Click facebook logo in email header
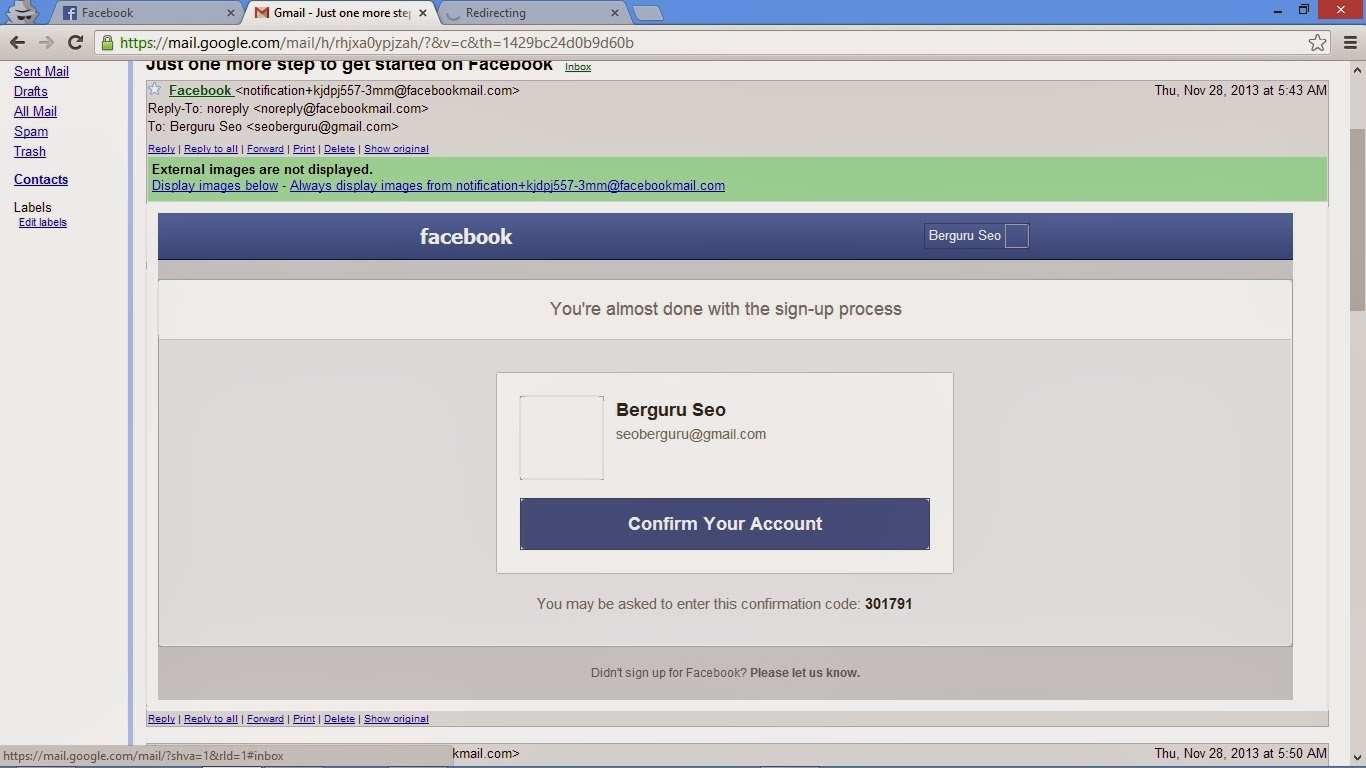This screenshot has height=768, width=1366. click(466, 236)
